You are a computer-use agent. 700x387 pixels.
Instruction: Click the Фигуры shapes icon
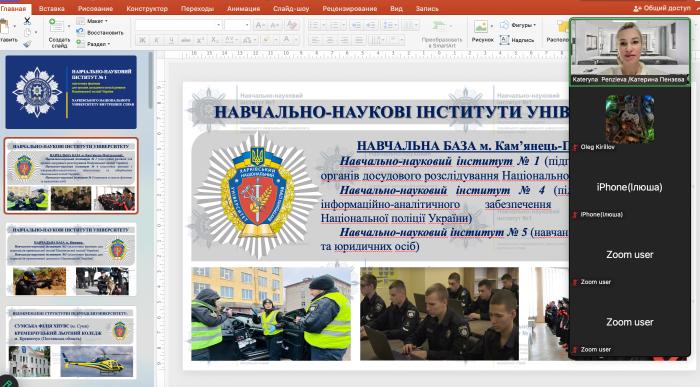point(504,25)
